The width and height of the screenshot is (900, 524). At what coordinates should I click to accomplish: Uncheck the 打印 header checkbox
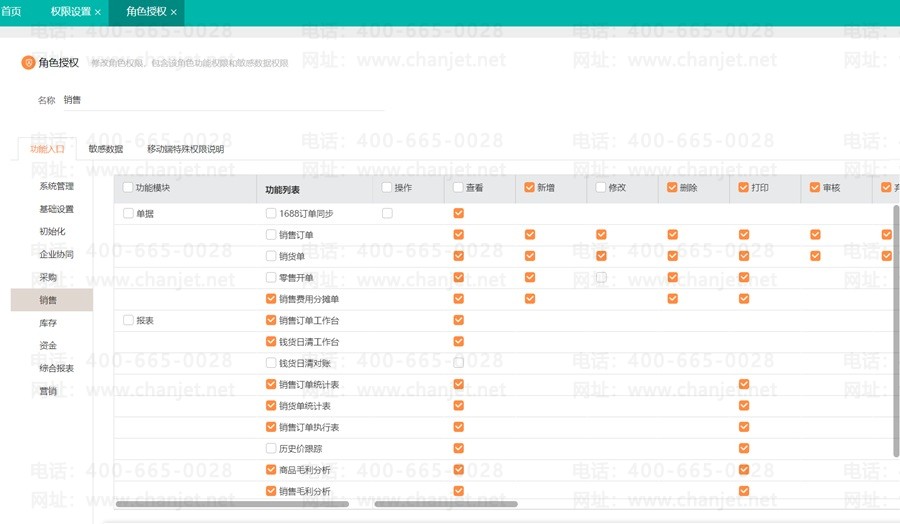tap(743, 187)
